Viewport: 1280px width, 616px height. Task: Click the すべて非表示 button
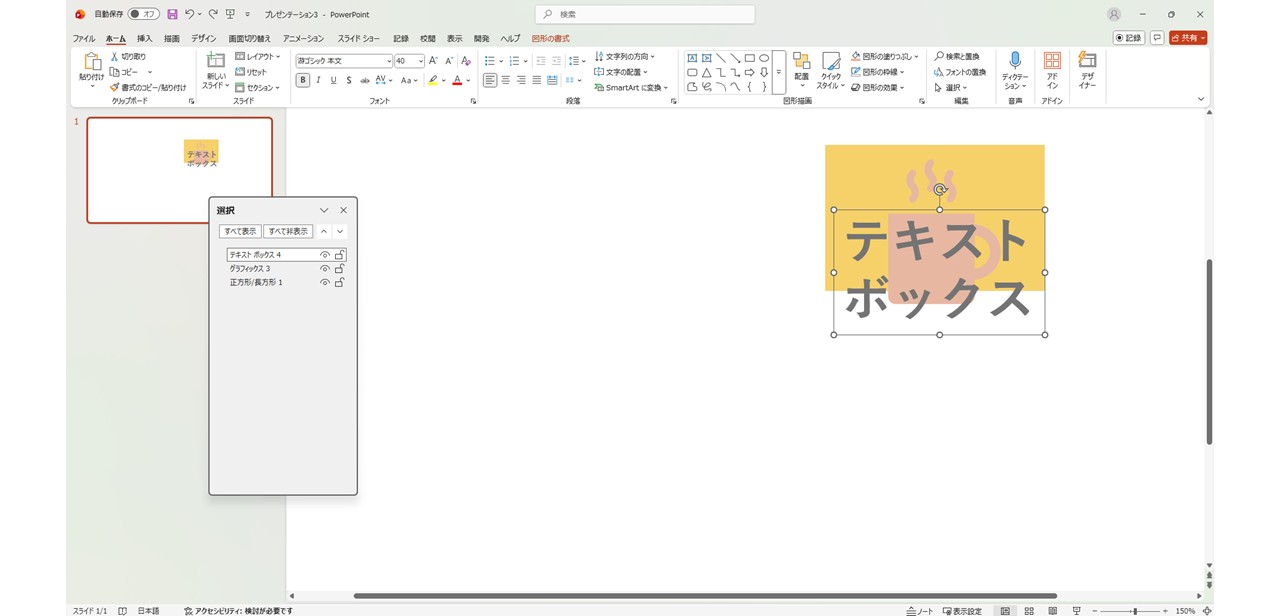[288, 231]
